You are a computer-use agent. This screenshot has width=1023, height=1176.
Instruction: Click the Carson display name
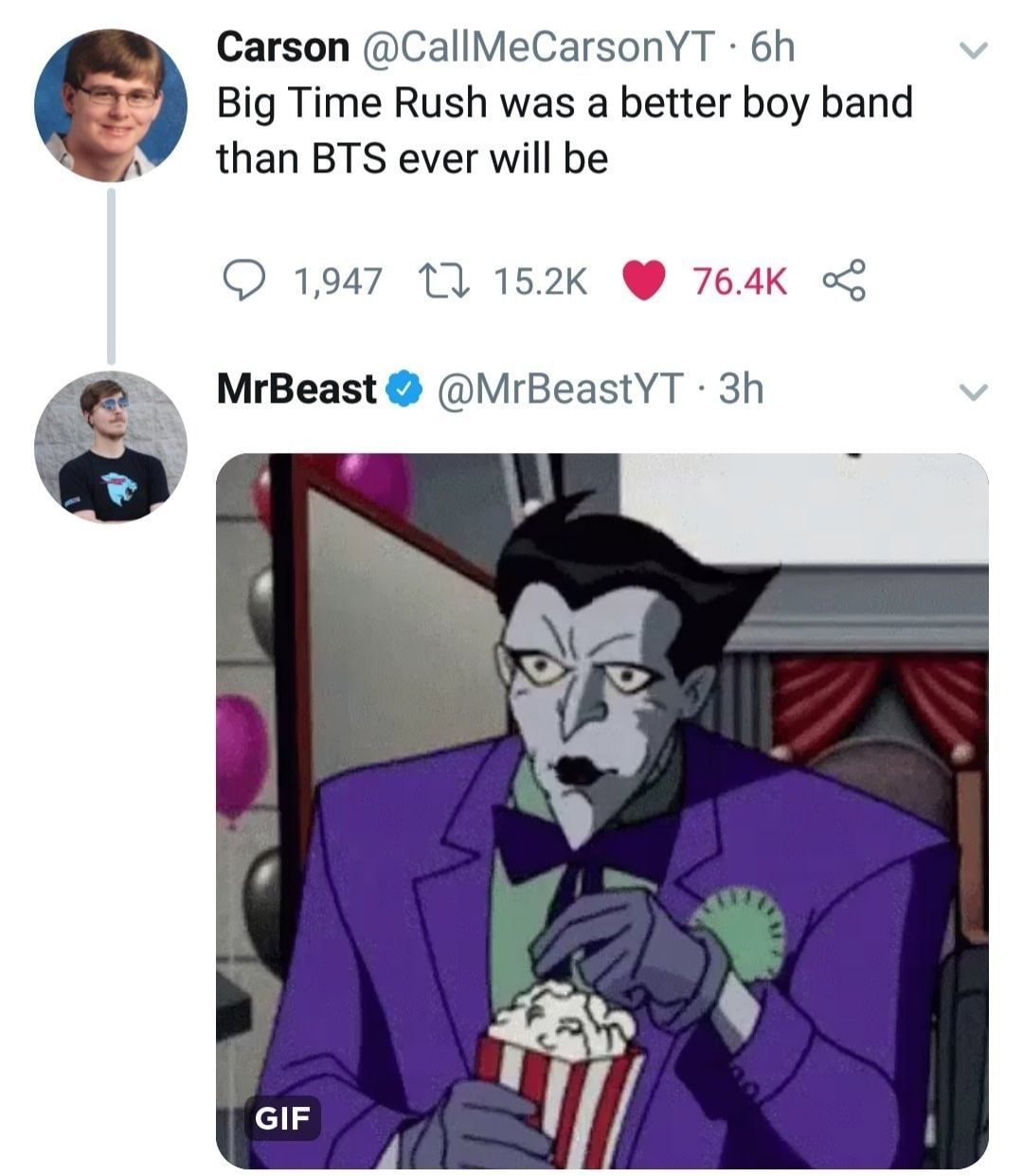282,47
